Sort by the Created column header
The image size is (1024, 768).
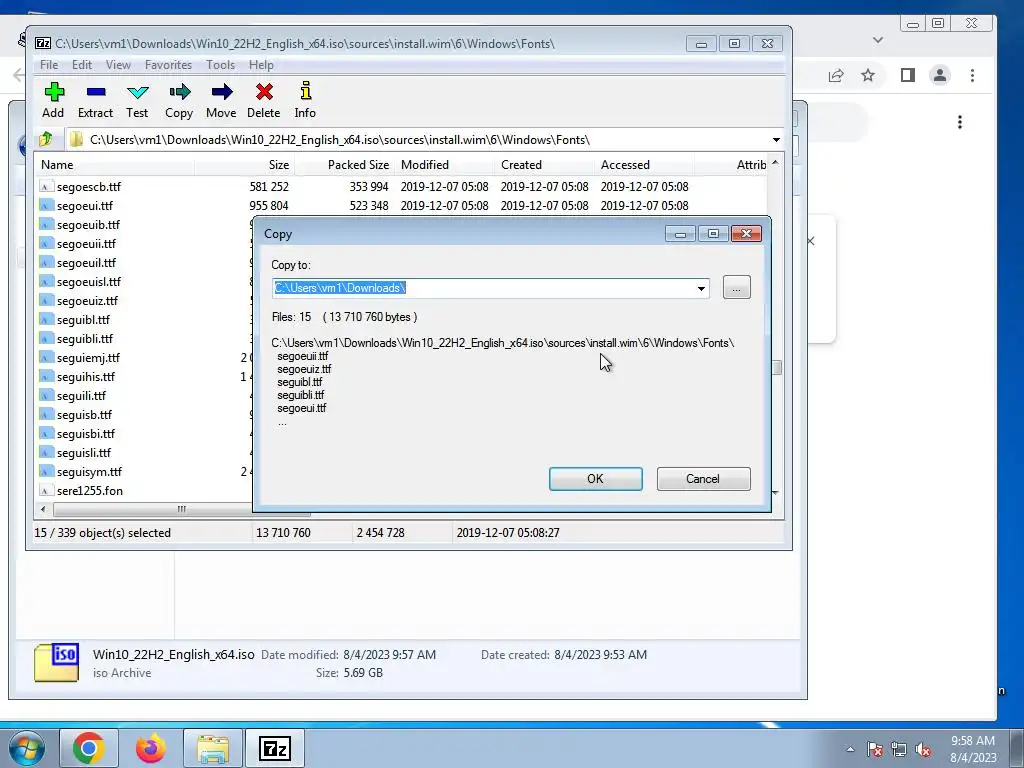(545, 165)
